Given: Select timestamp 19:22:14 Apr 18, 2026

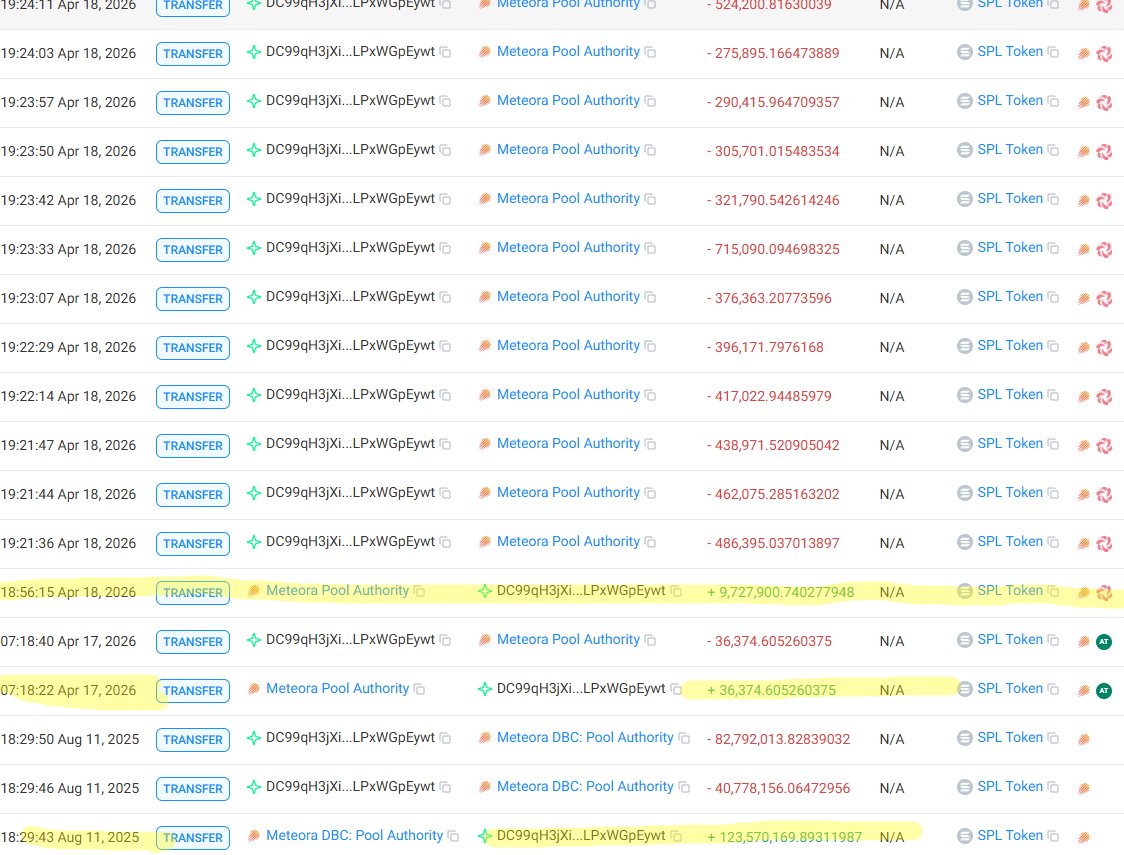Looking at the screenshot, I should 68,396.
